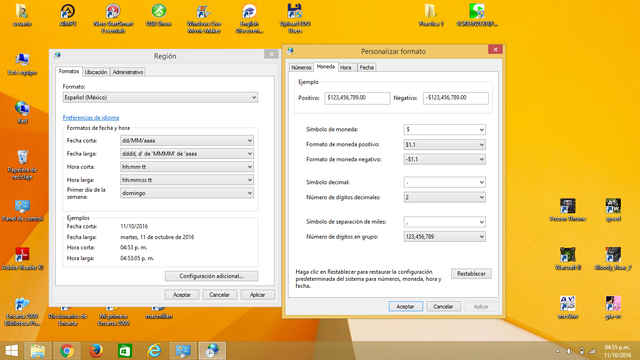640x360 pixels.
Task: Open Símbolo de separación de miles dropdown
Action: (444, 222)
